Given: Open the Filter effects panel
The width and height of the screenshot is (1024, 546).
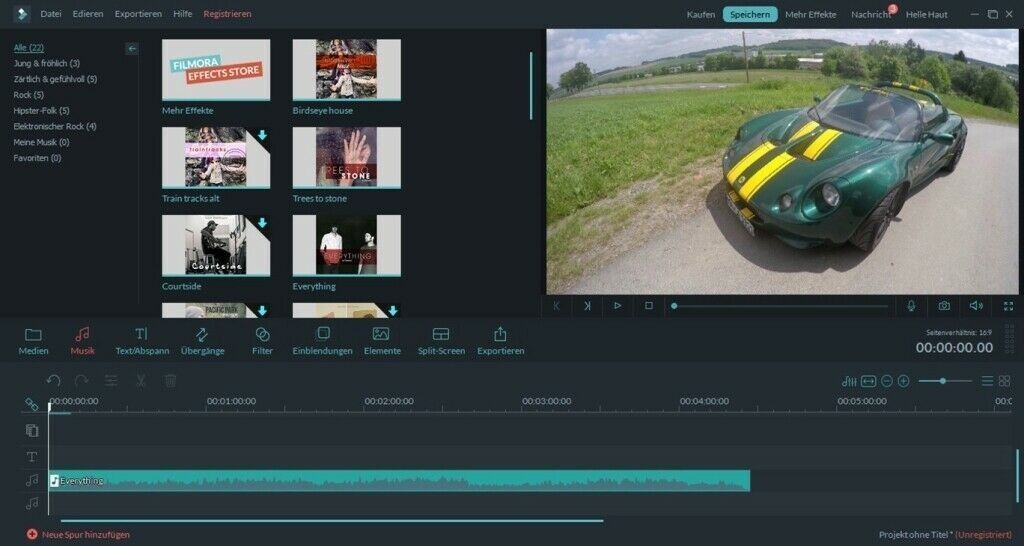Looking at the screenshot, I should (262, 340).
